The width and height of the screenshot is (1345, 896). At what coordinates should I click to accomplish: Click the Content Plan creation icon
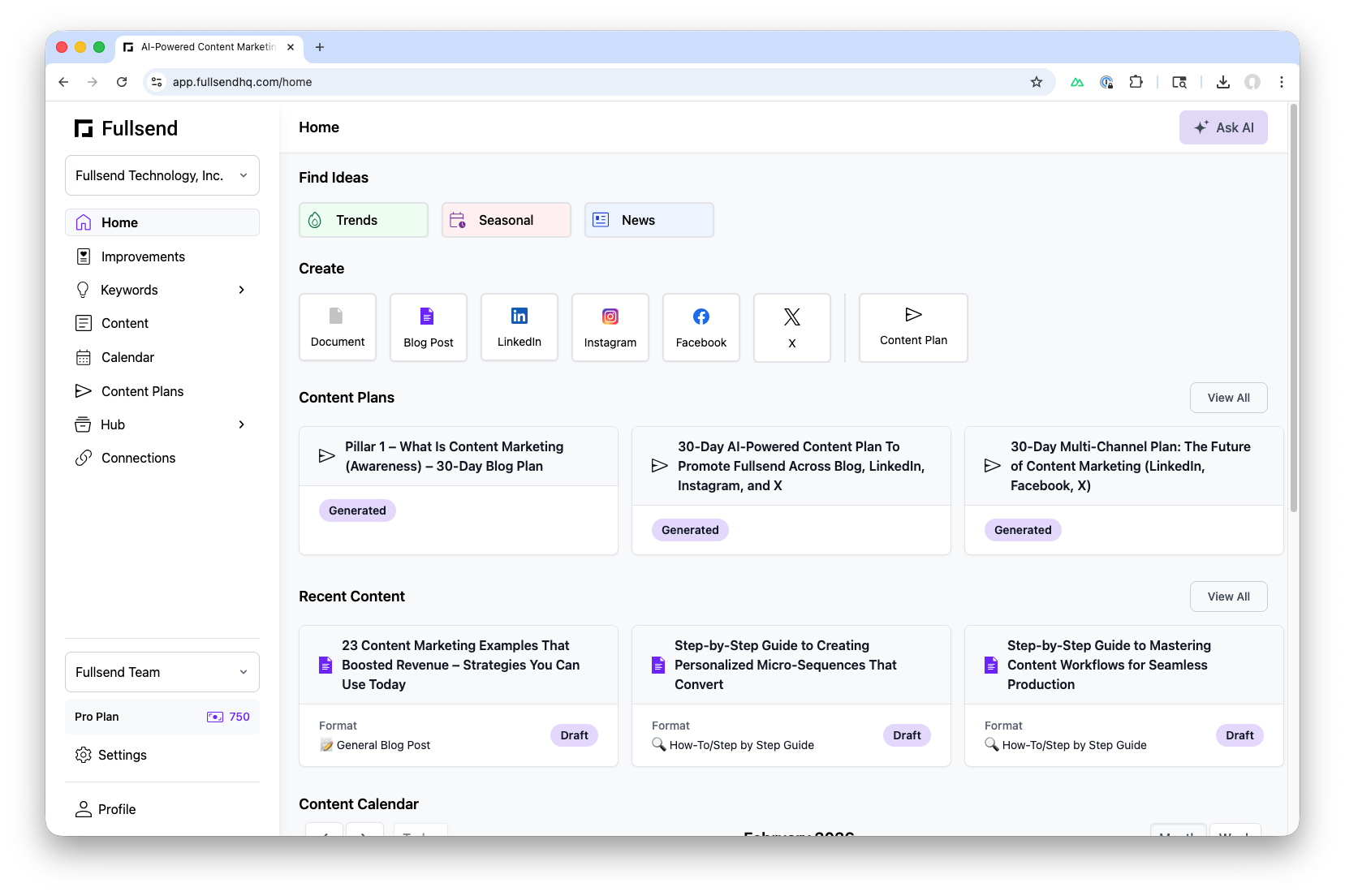[x=912, y=327]
